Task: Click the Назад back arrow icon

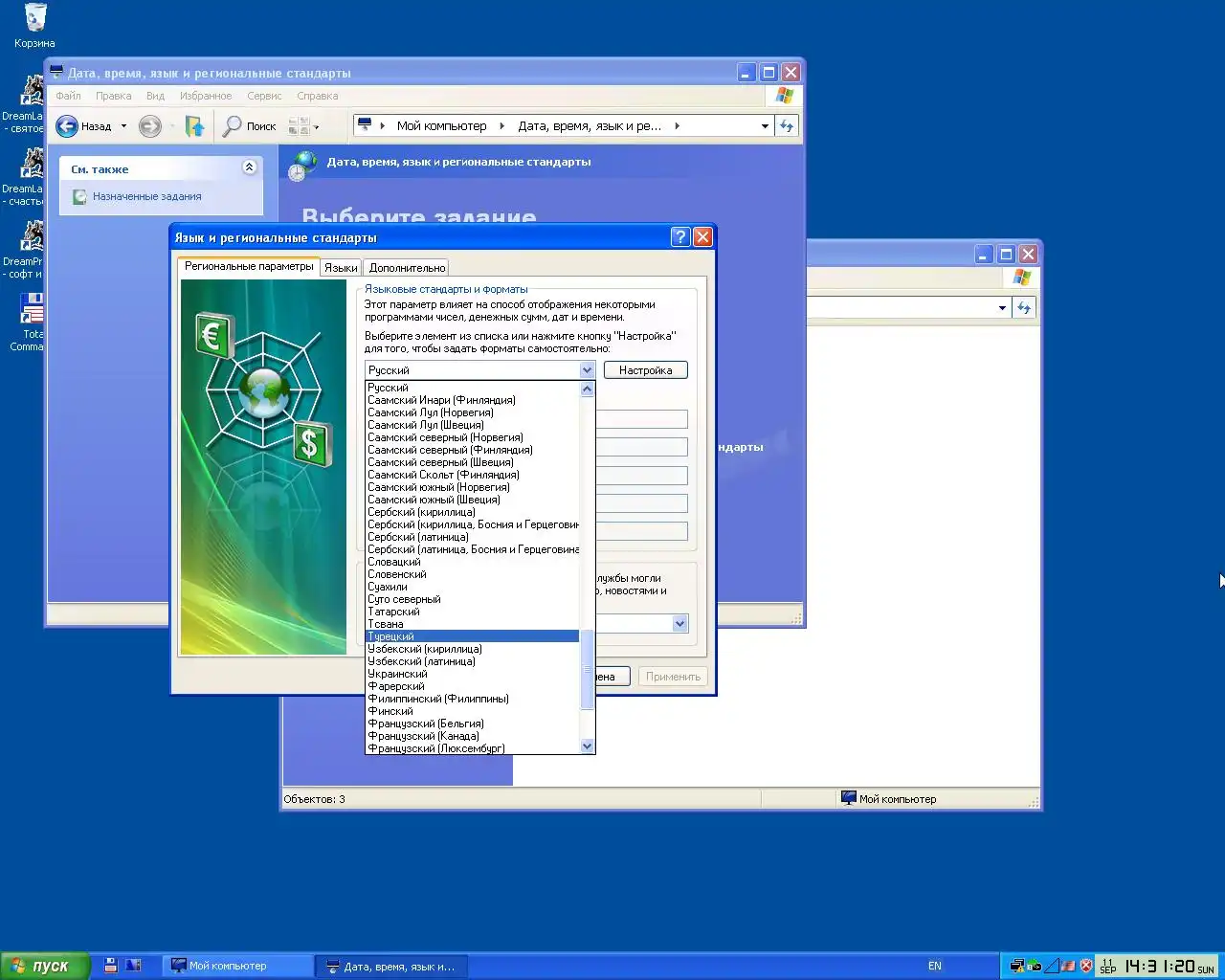Action: coord(67,126)
